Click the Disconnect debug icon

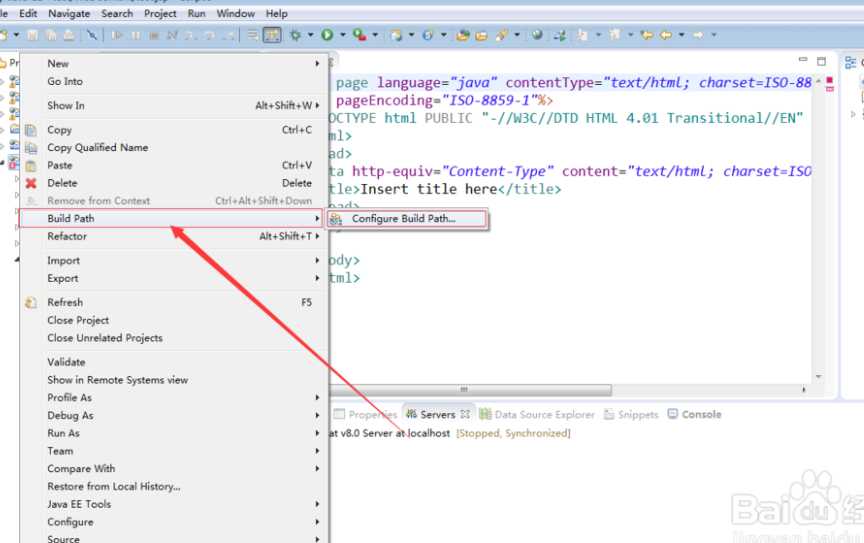tap(172, 35)
